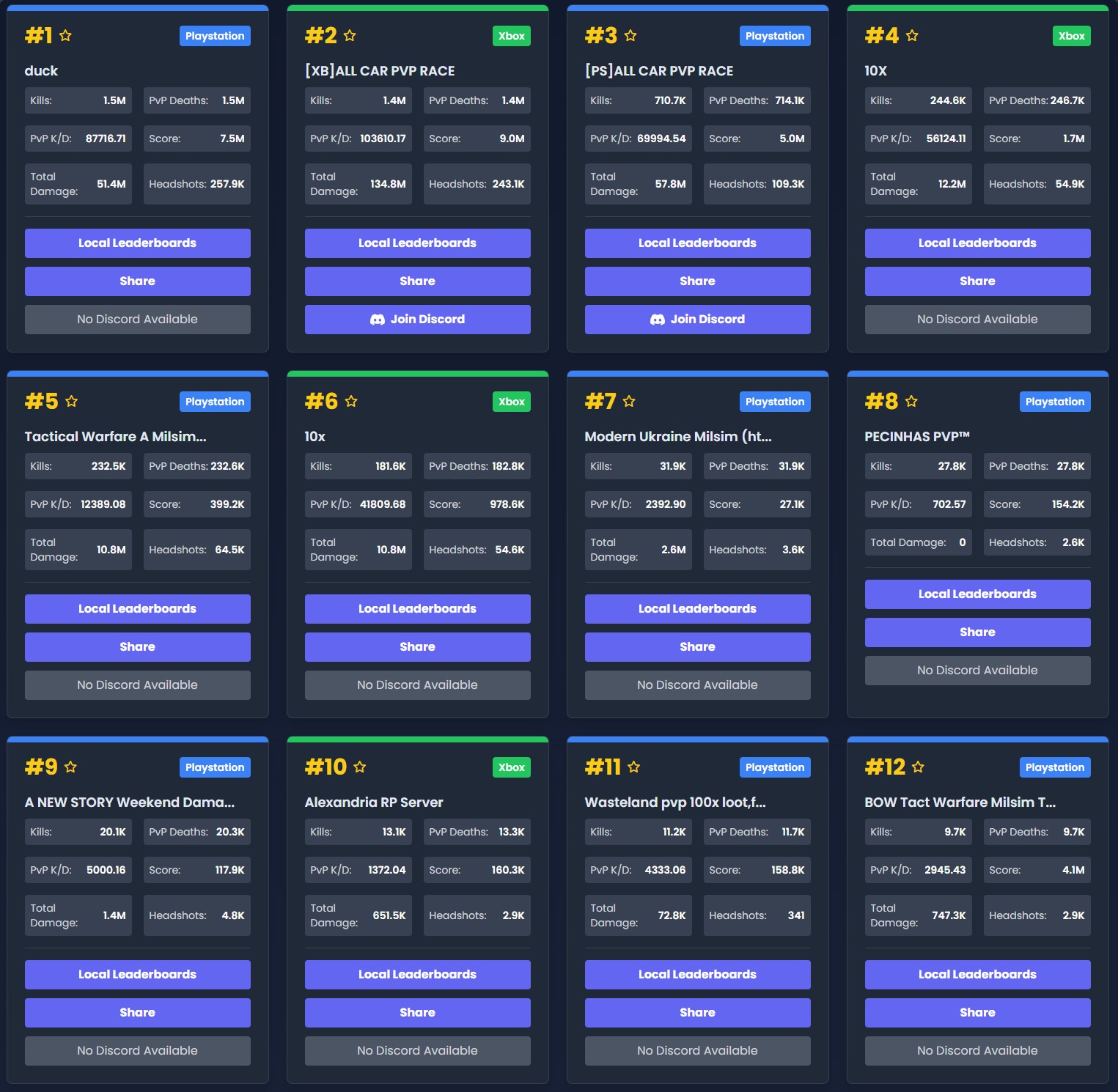Open Local Leaderboards for Wasteland pvp 100x

pos(698,975)
